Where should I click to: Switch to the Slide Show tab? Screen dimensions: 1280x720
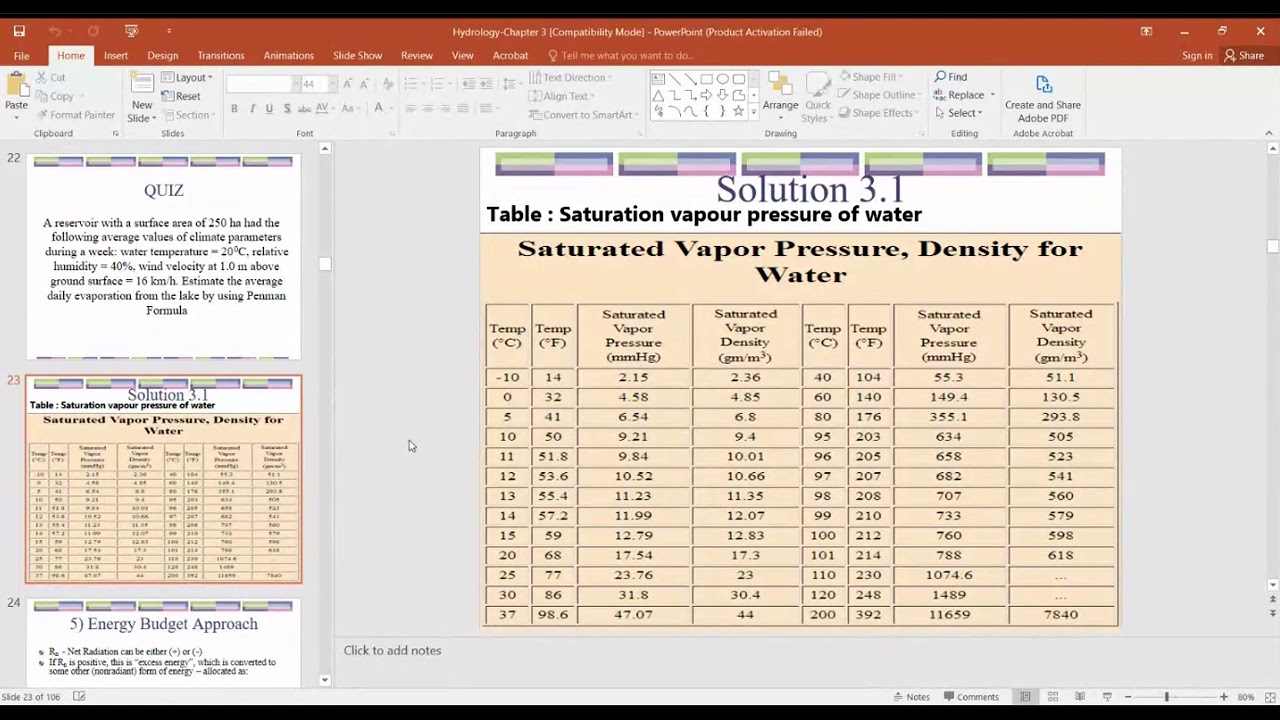coord(357,56)
